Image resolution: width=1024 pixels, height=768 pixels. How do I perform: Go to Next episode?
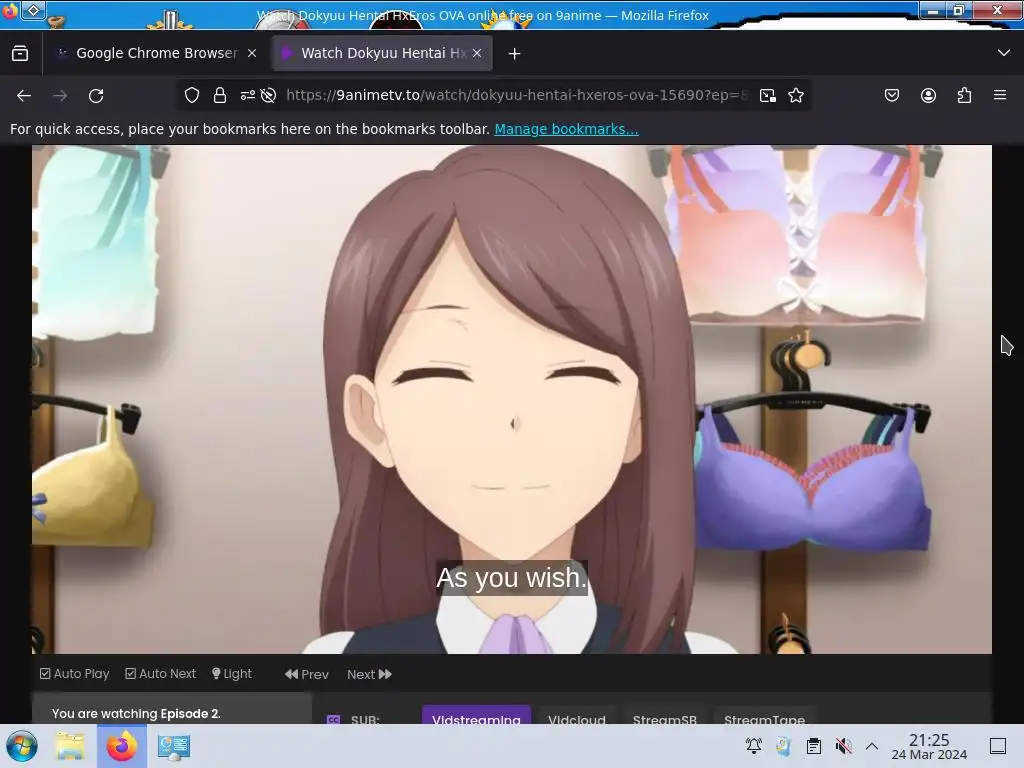coord(369,675)
